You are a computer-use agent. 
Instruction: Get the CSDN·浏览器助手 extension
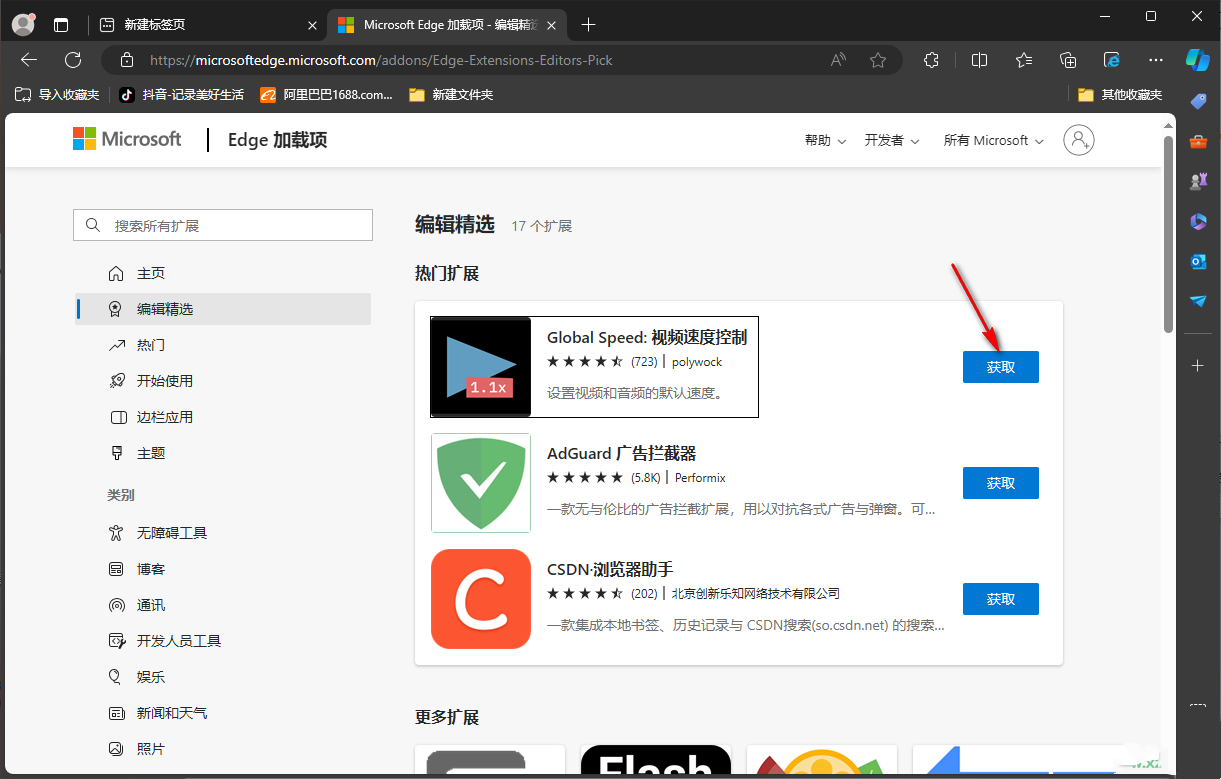pyautogui.click(x=1001, y=599)
